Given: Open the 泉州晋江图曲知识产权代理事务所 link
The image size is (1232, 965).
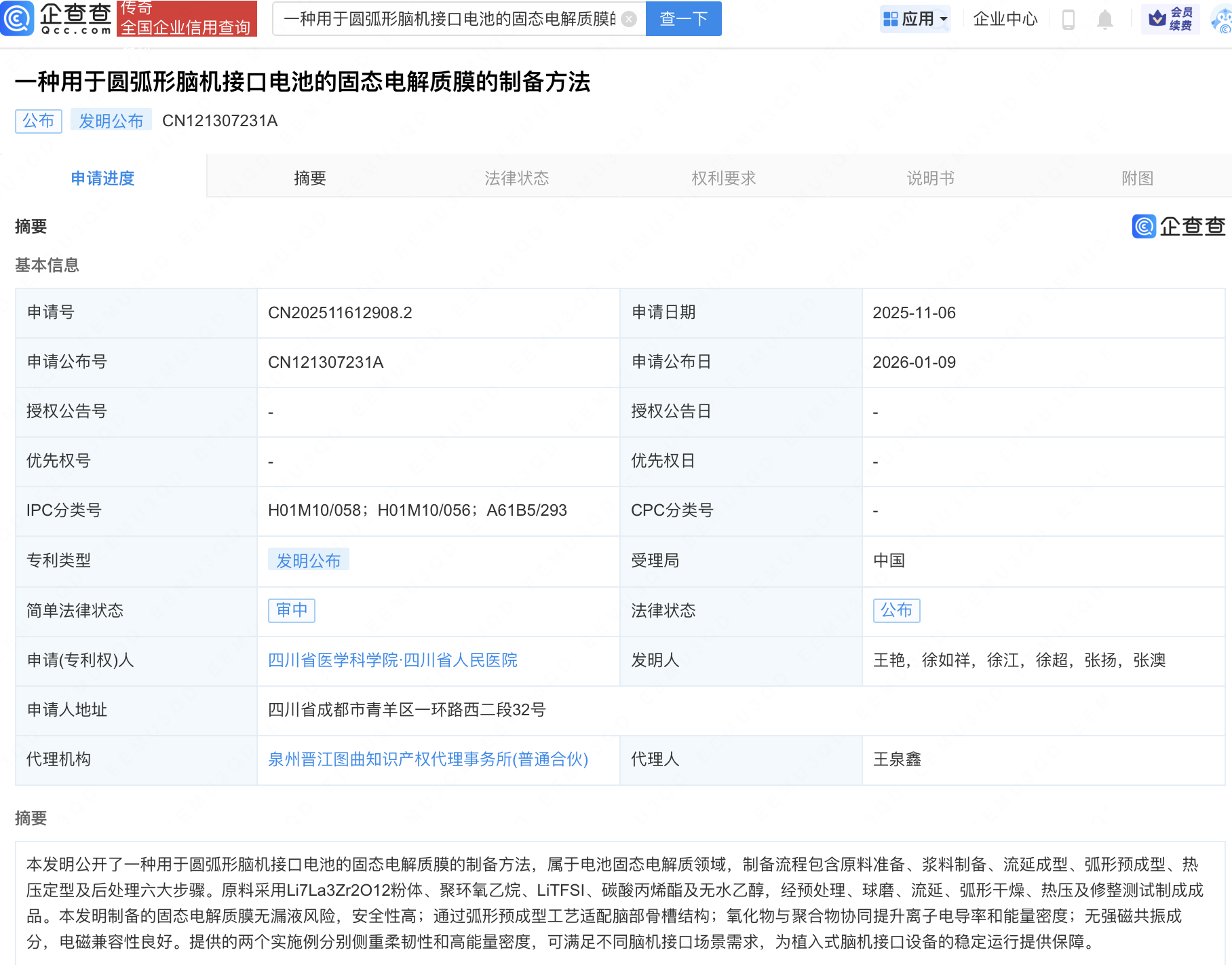Looking at the screenshot, I should (x=427, y=759).
